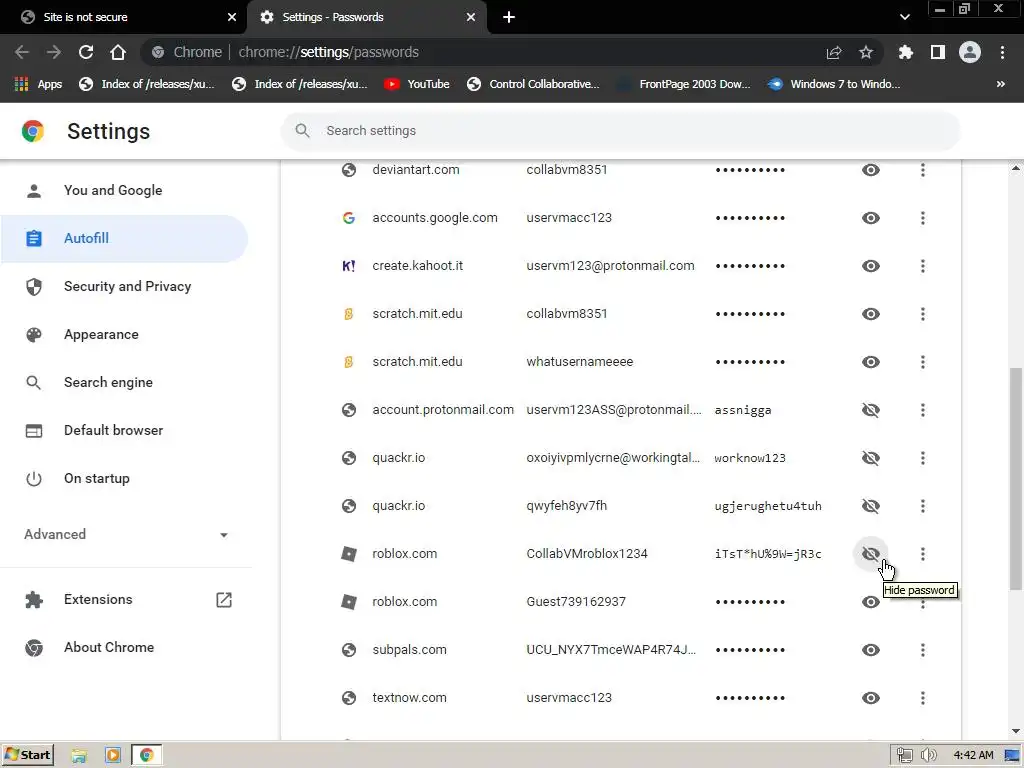Image resolution: width=1024 pixels, height=768 pixels.
Task: Open more actions for textnow.com row
Action: tap(923, 698)
